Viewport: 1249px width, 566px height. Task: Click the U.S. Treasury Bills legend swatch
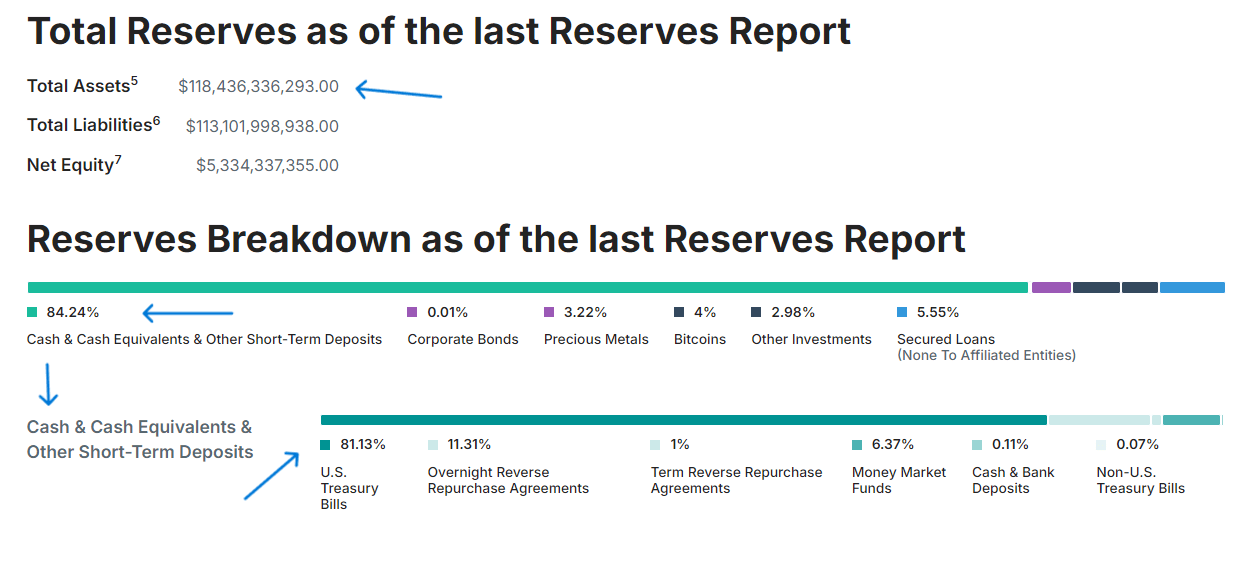click(325, 445)
